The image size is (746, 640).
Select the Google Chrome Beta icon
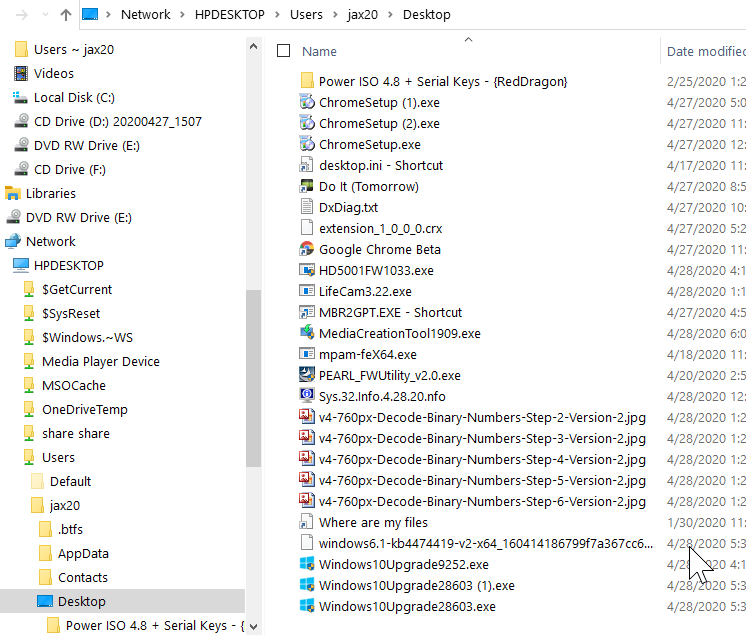point(307,249)
